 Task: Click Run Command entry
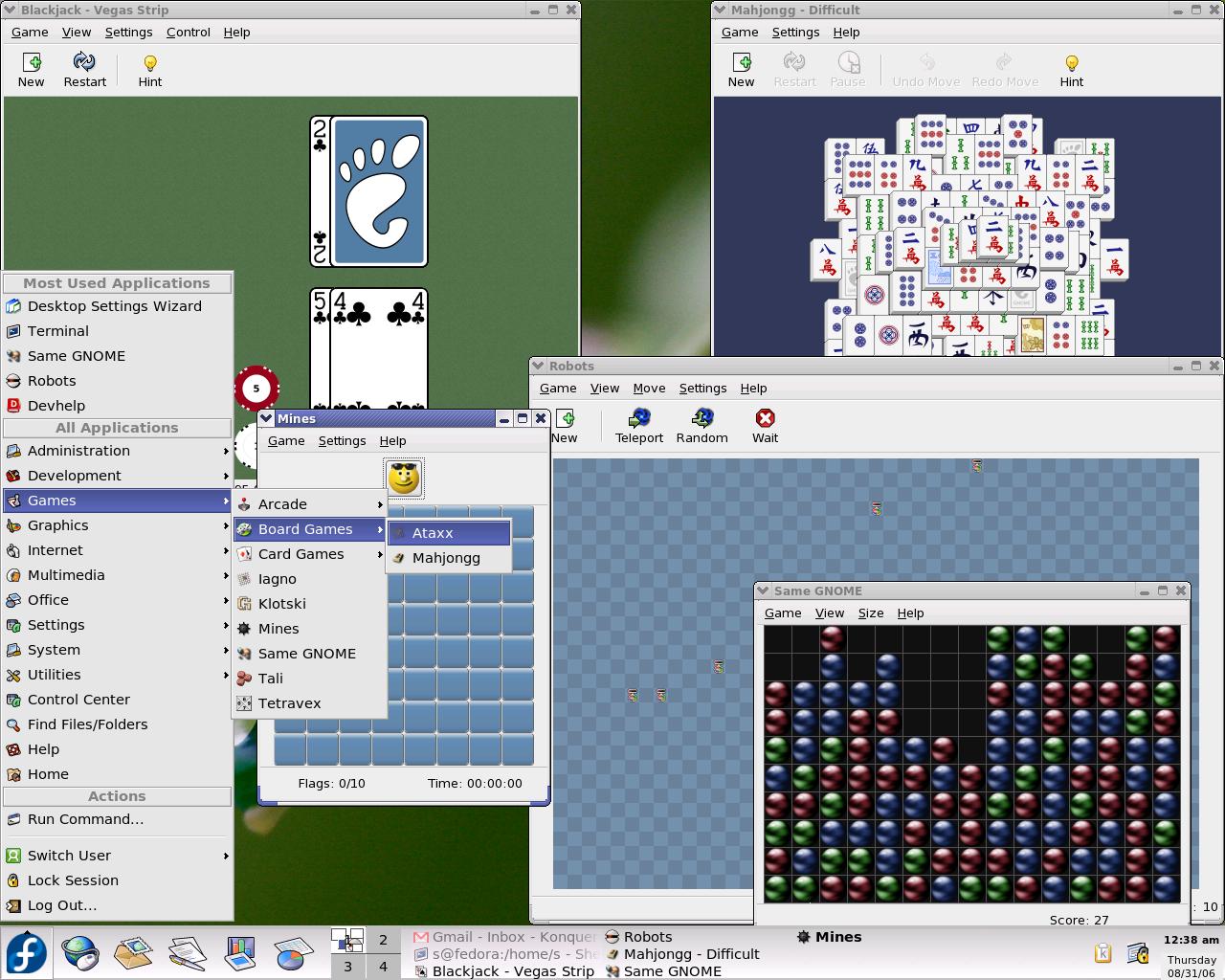pos(117,819)
